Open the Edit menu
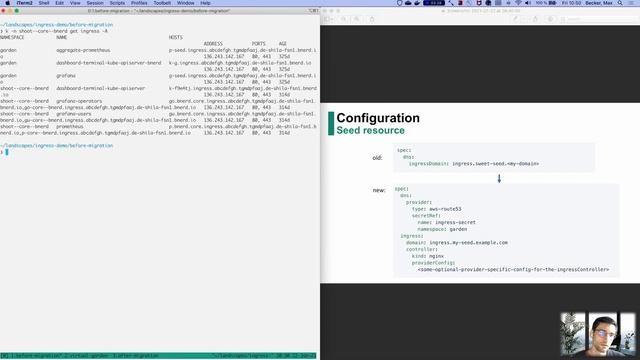Image resolution: width=640 pixels, height=360 pixels. coord(60,3)
